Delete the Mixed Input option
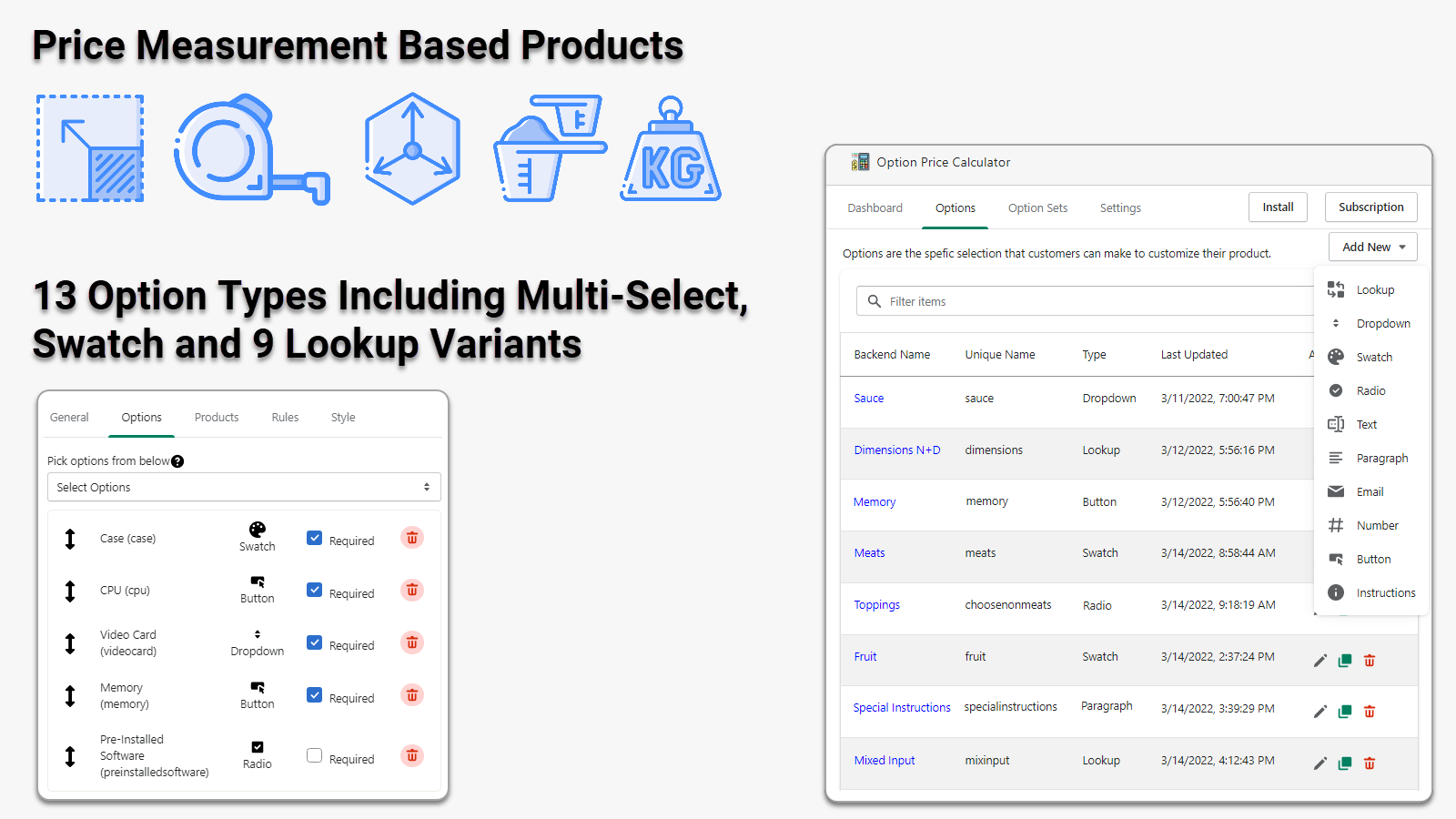The width and height of the screenshot is (1456, 819). [1370, 763]
